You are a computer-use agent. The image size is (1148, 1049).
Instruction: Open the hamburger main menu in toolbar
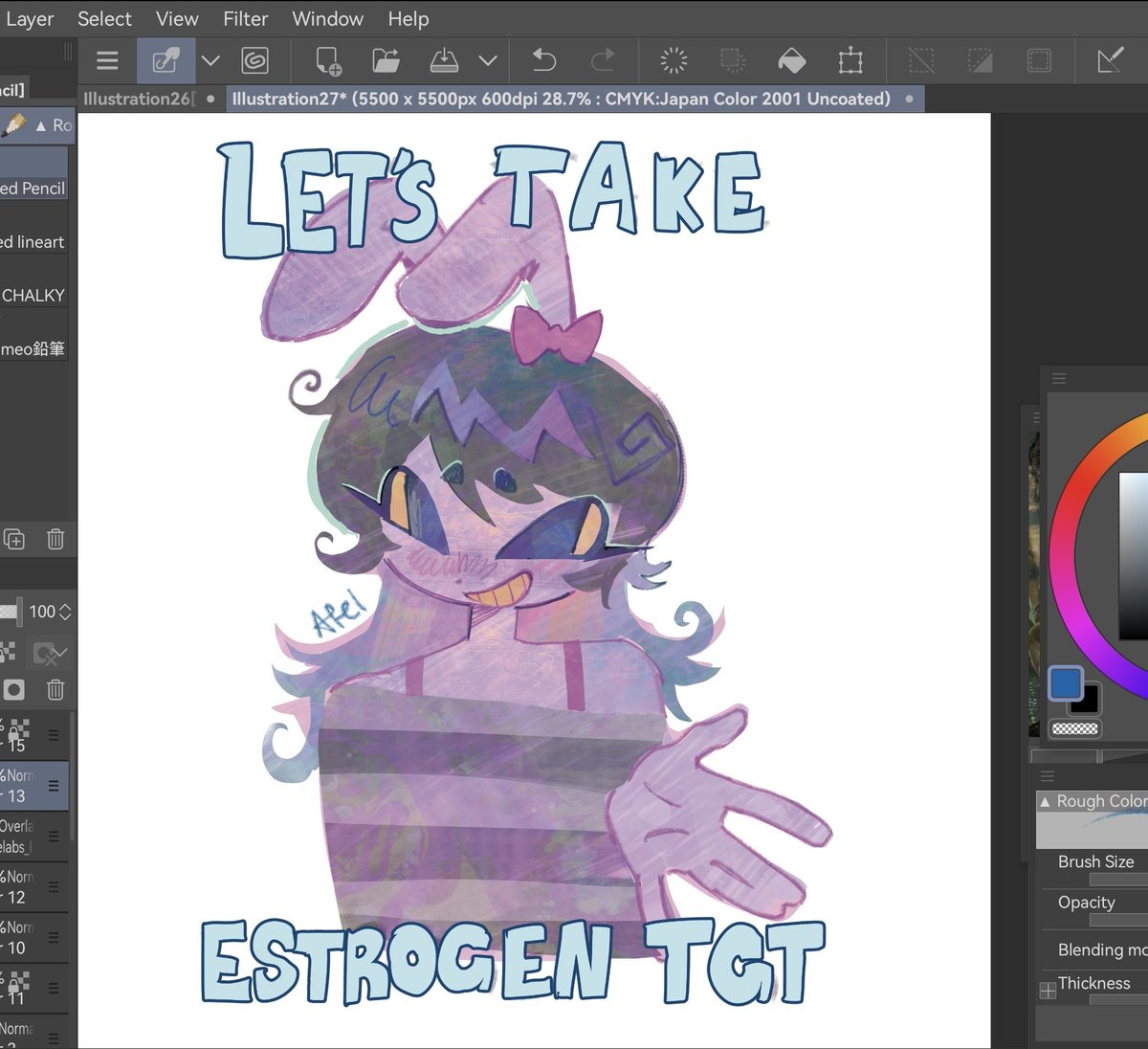pyautogui.click(x=107, y=61)
